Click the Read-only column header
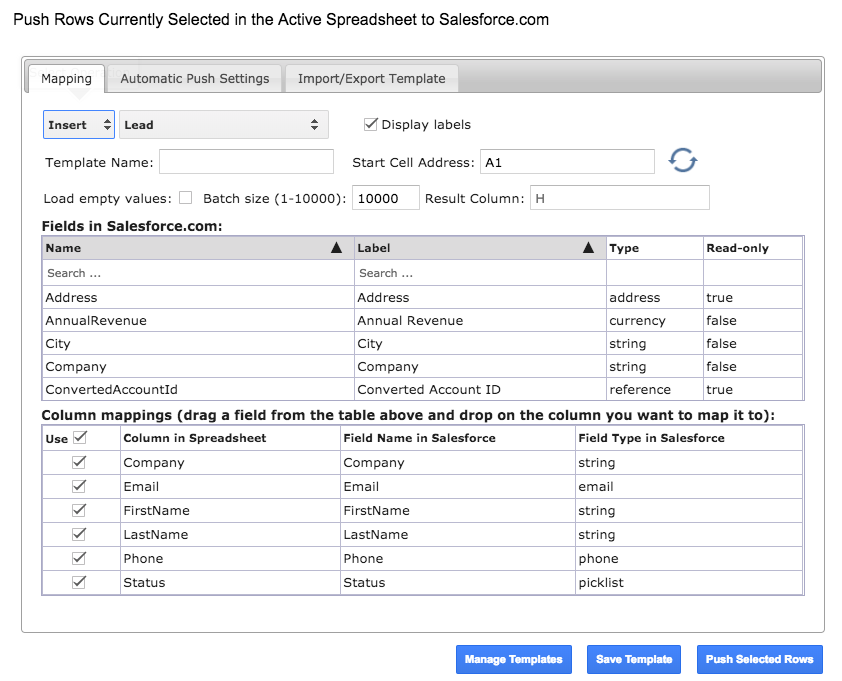 753,248
